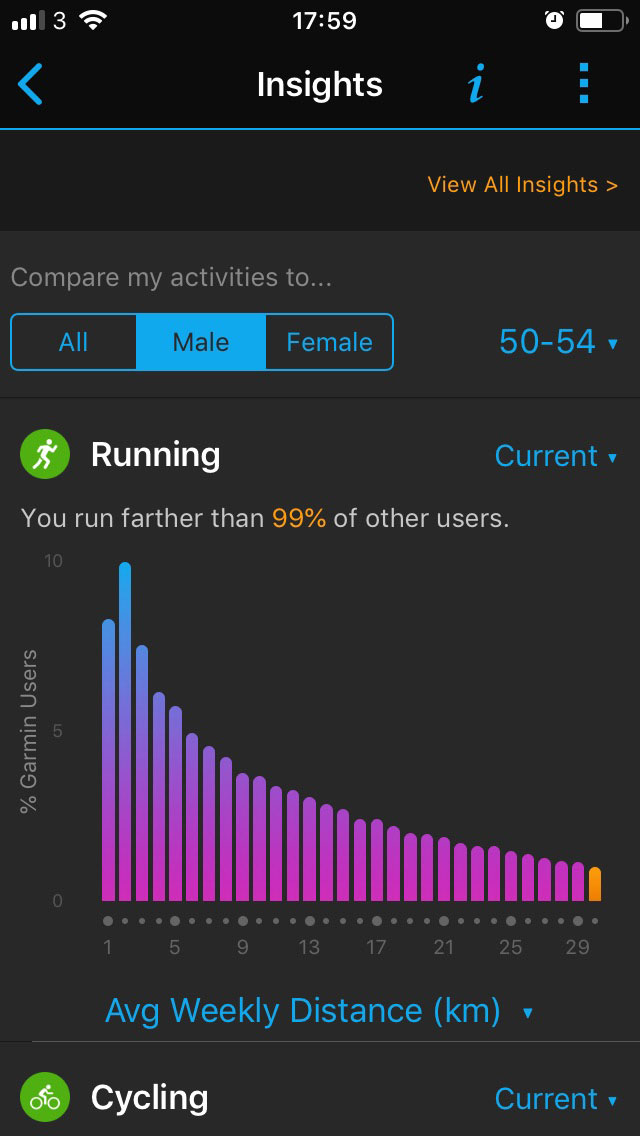
Task: Open the 50-54 age group dropdown
Action: click(558, 342)
